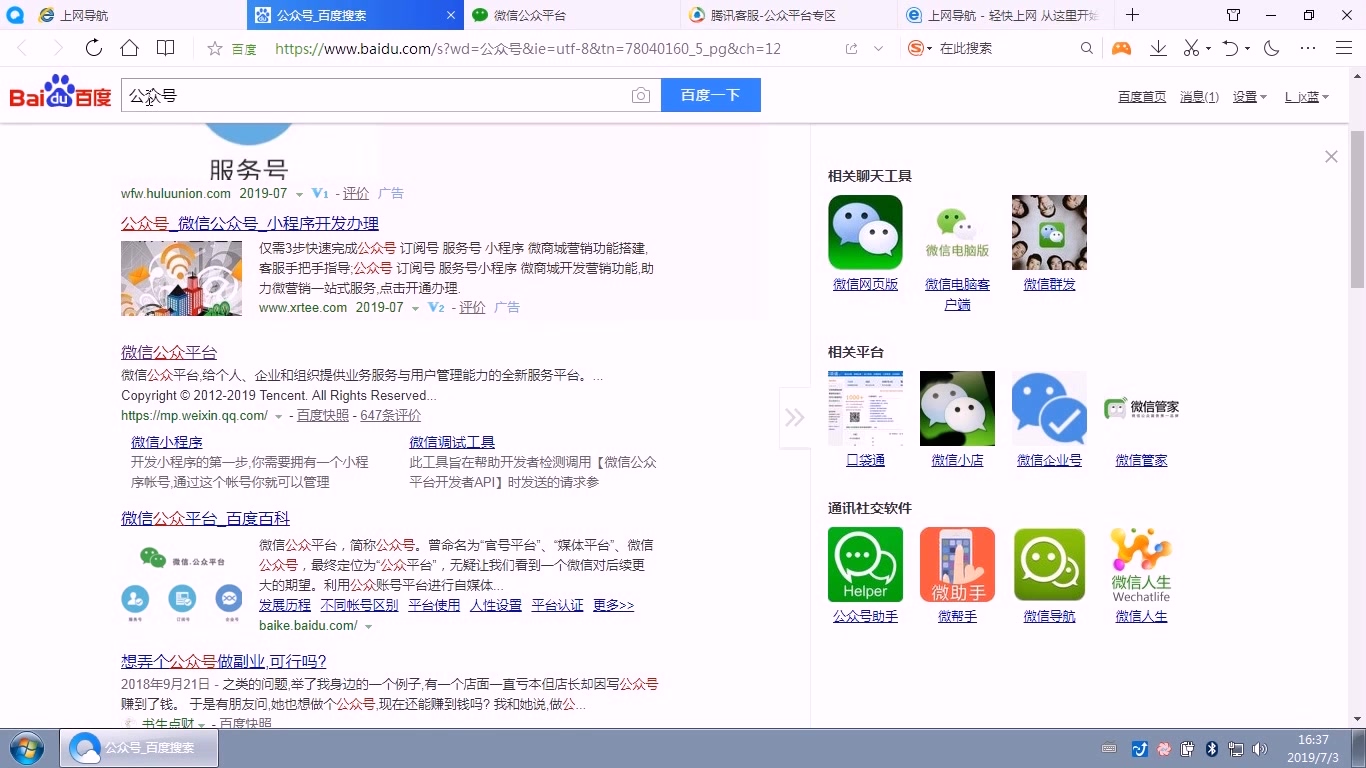Go to the browser home page icon
1366x768 pixels.
pos(129,48)
